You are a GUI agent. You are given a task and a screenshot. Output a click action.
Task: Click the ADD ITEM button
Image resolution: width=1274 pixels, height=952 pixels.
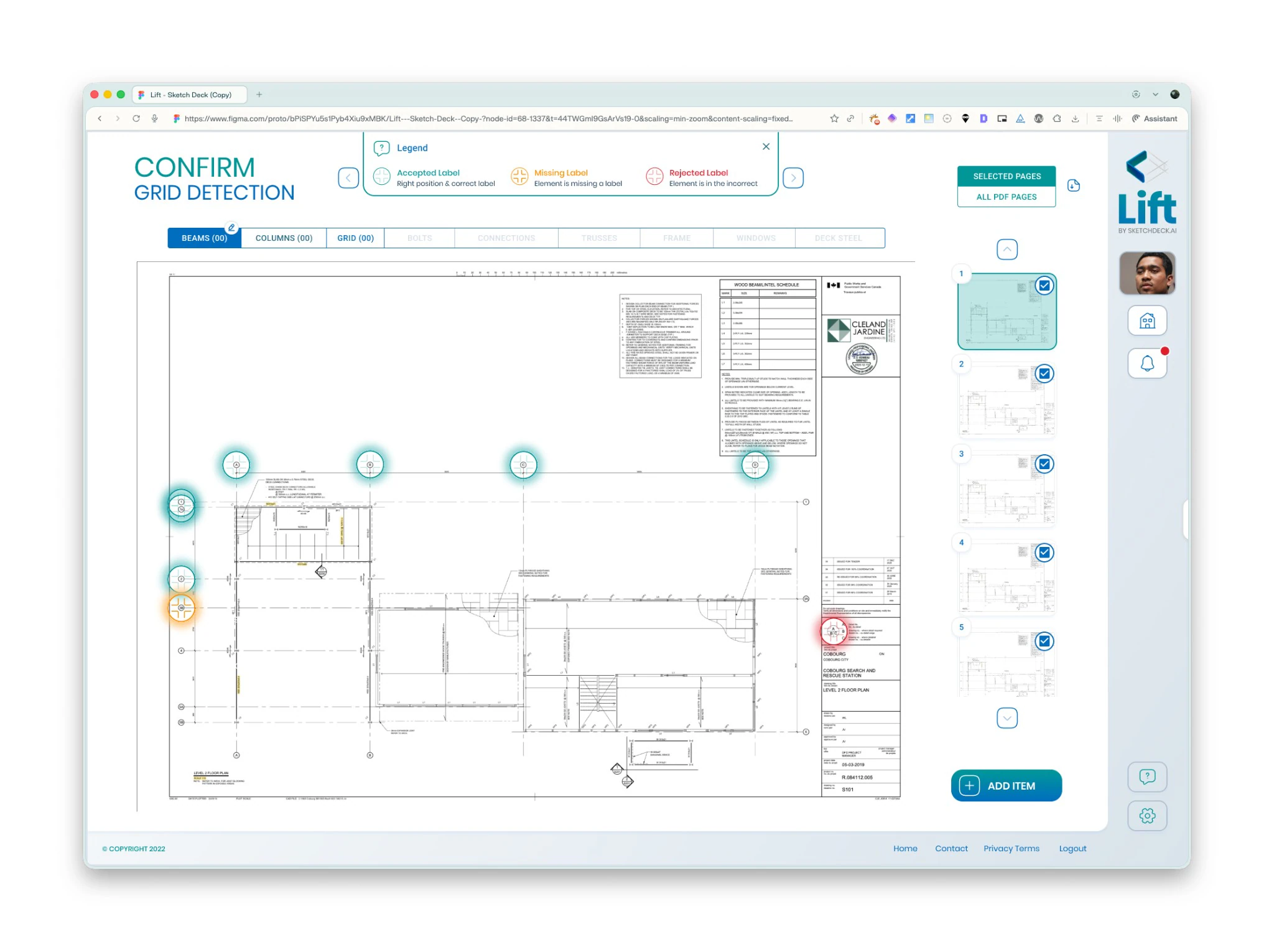(1006, 786)
